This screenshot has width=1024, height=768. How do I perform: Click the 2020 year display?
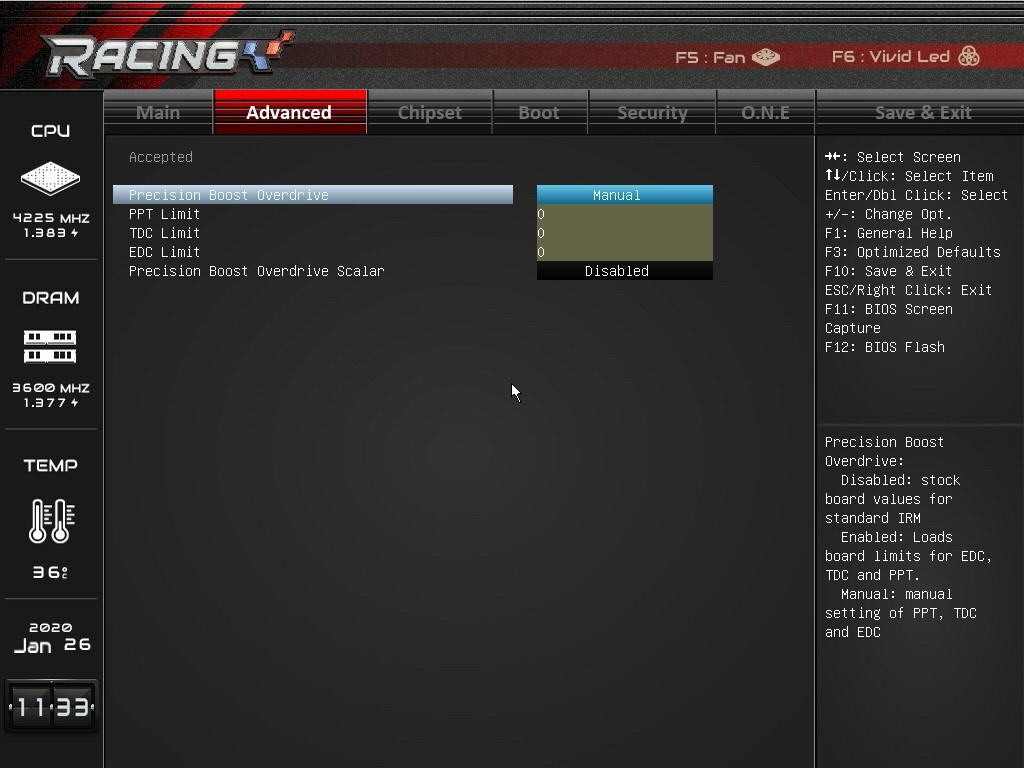[50, 628]
